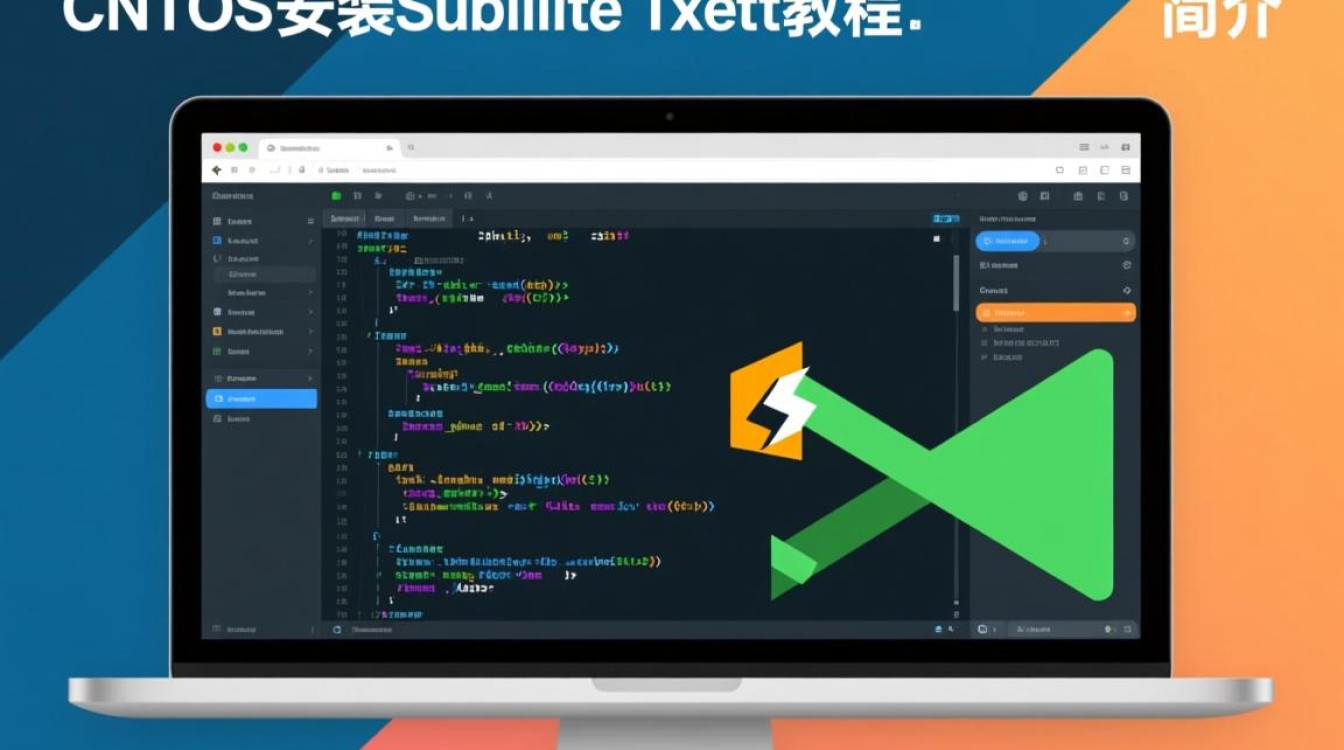Open the hamburger menu in the browser tab bar
The image size is (1344, 750).
tap(1084, 147)
